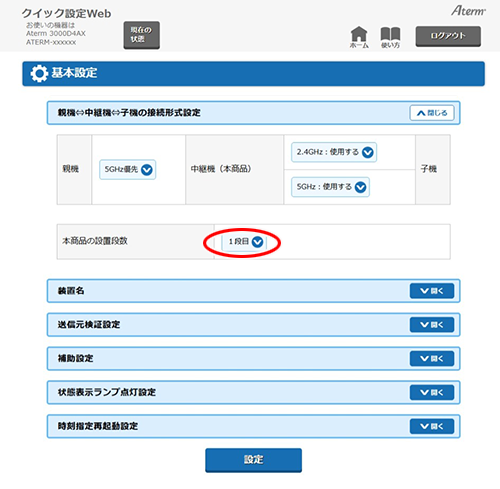The image size is (500, 489).
Task: Click the Aterm logo
Action: 468,11
